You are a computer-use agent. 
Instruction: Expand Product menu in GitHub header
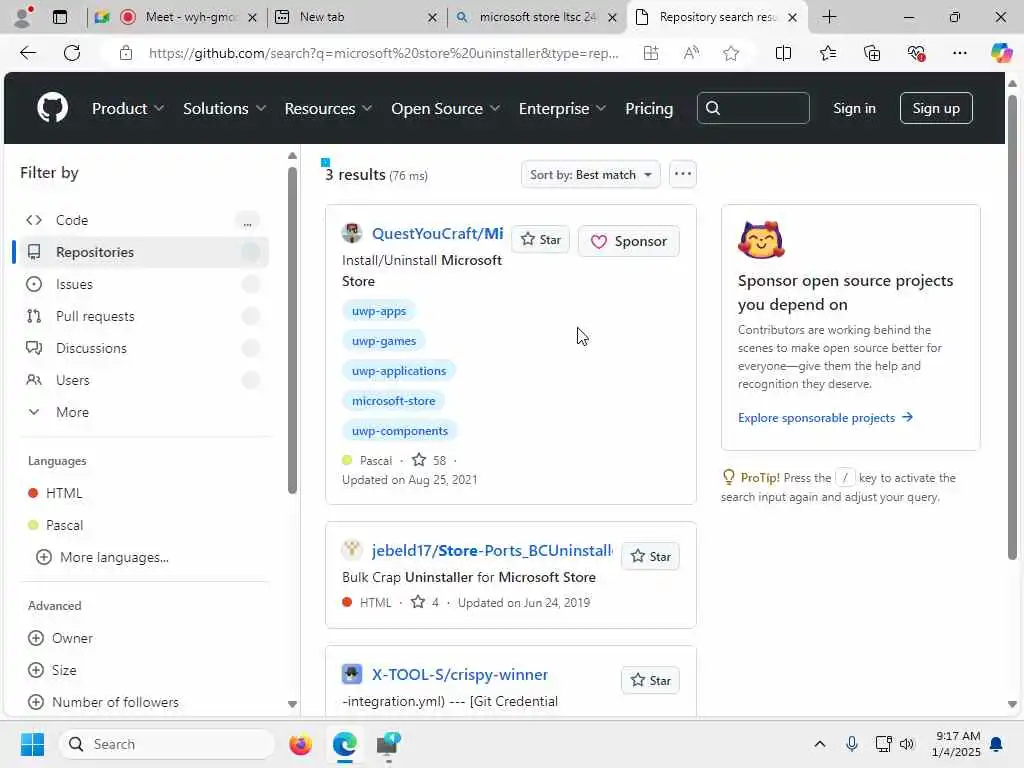127,108
